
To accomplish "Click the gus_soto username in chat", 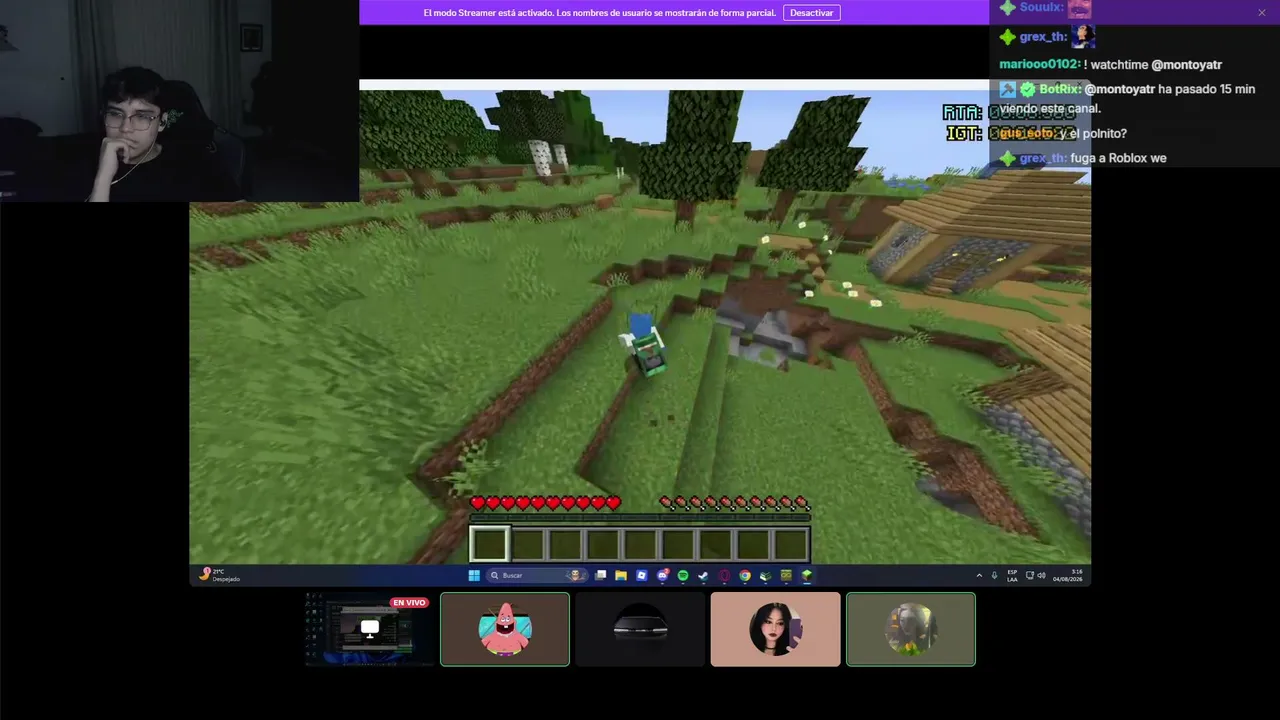I will pyautogui.click(x=1028, y=133).
